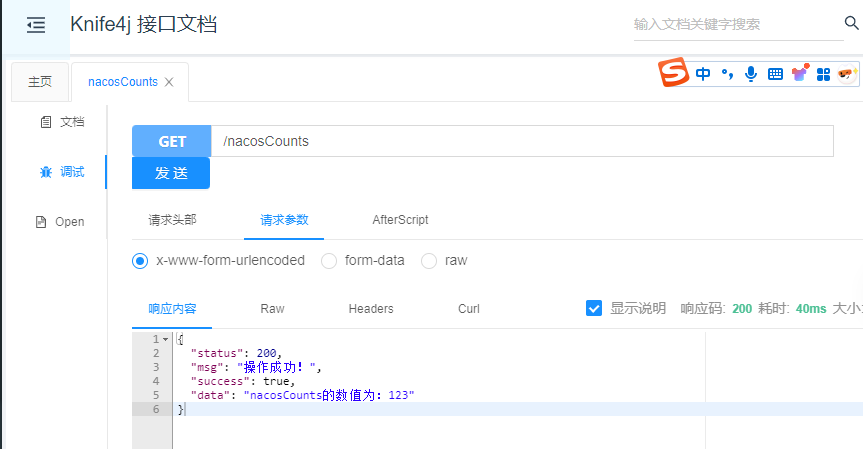Image resolution: width=863 pixels, height=449 pixels.
Task: Switch to the 主页 tab
Action: (40, 82)
